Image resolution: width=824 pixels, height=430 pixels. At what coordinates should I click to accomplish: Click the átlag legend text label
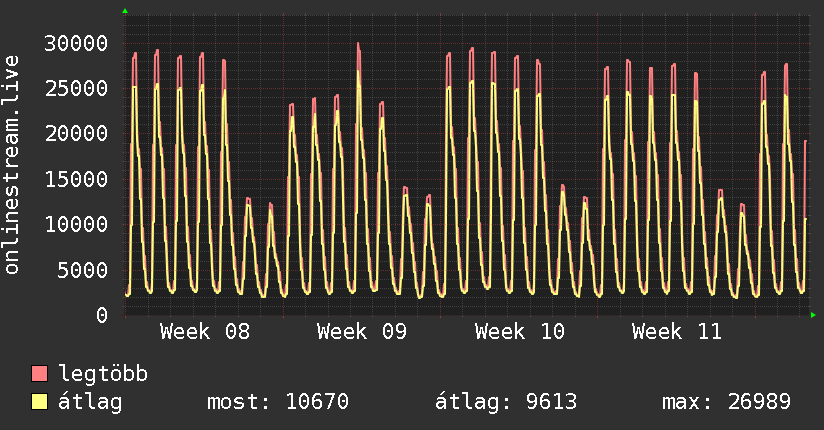tap(91, 403)
